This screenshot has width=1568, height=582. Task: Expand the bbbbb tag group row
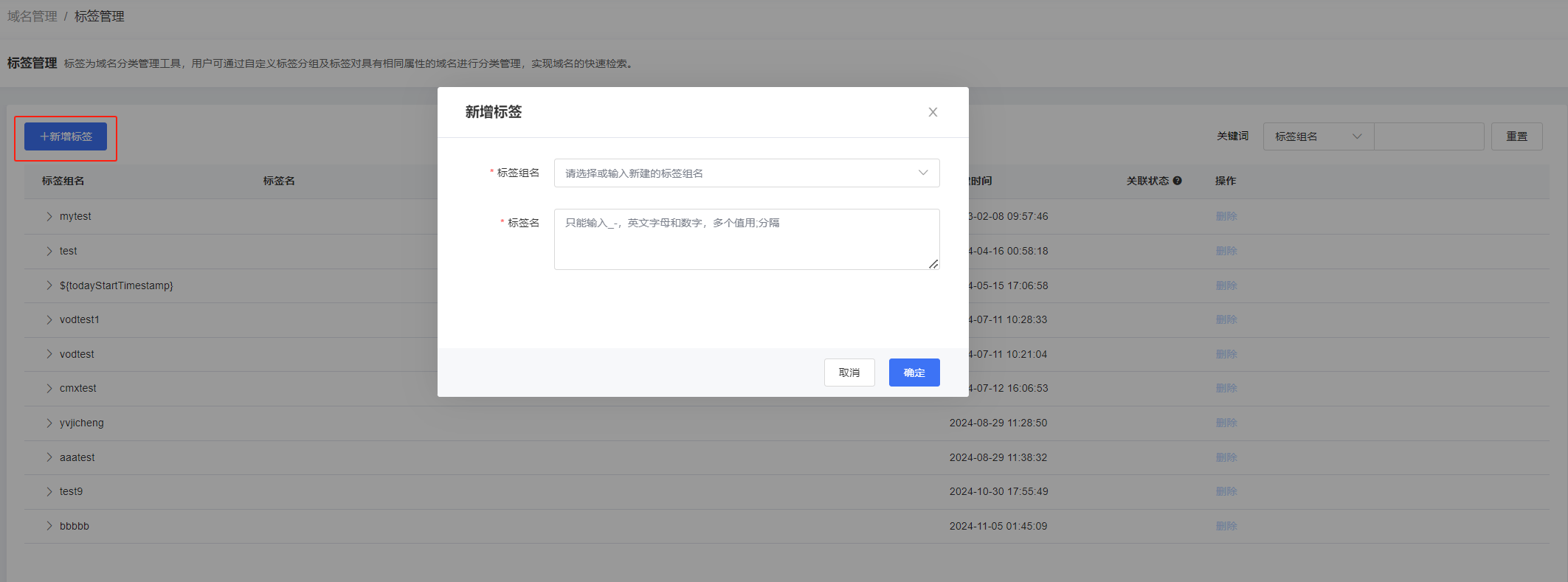coord(49,526)
